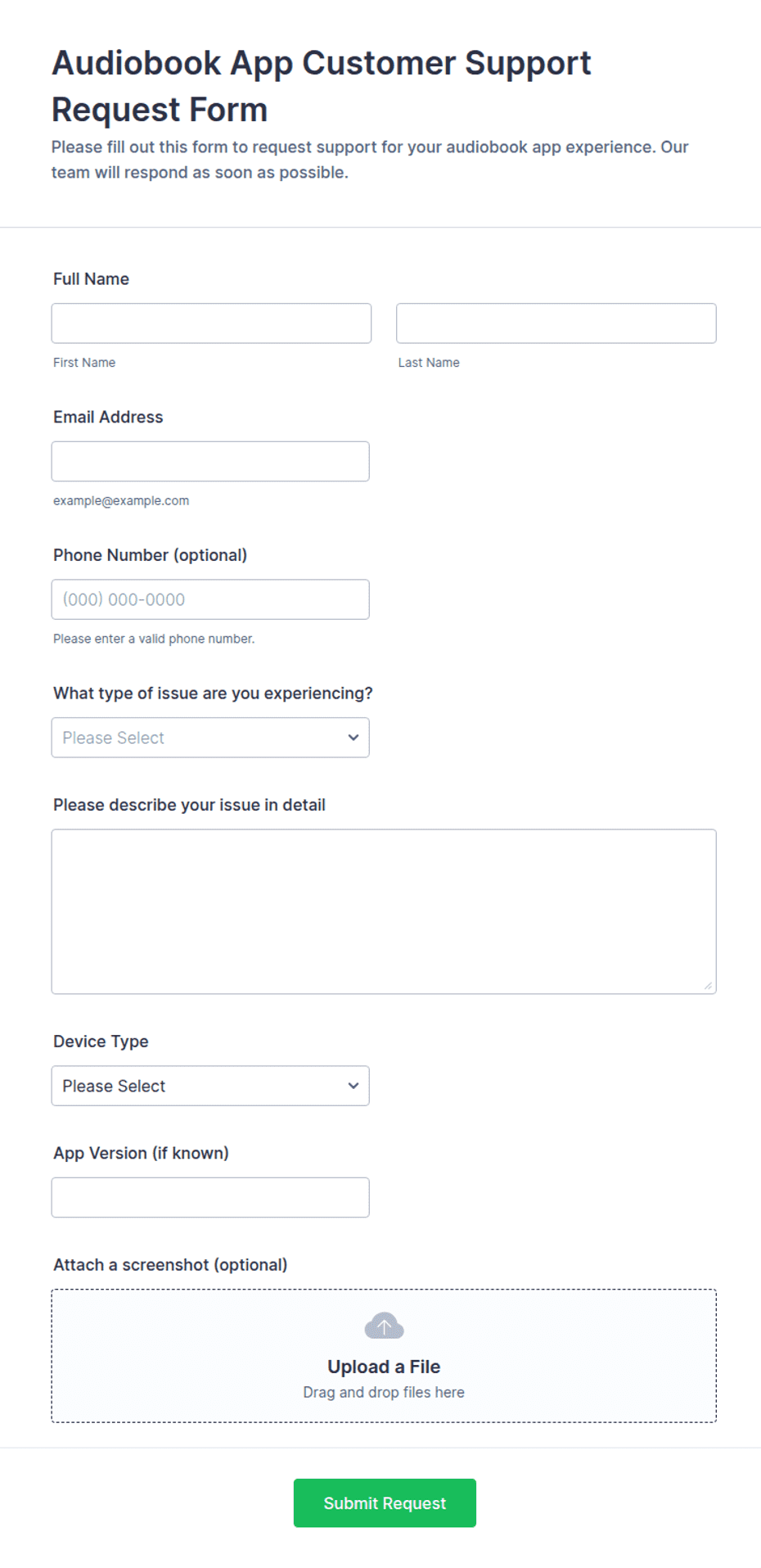Screen dimensions: 761x1568
Task: Click the Phone Number input field
Action: (210, 599)
